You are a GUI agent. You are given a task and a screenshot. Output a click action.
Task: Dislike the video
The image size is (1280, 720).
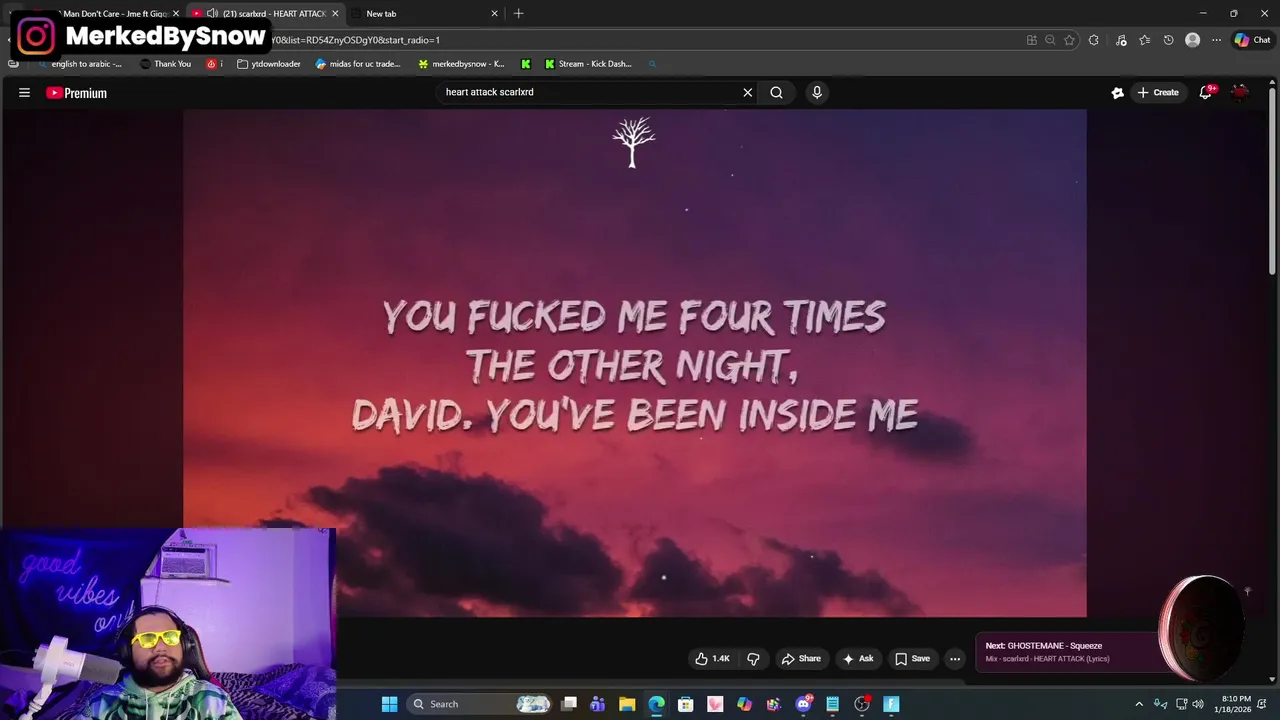(x=753, y=658)
